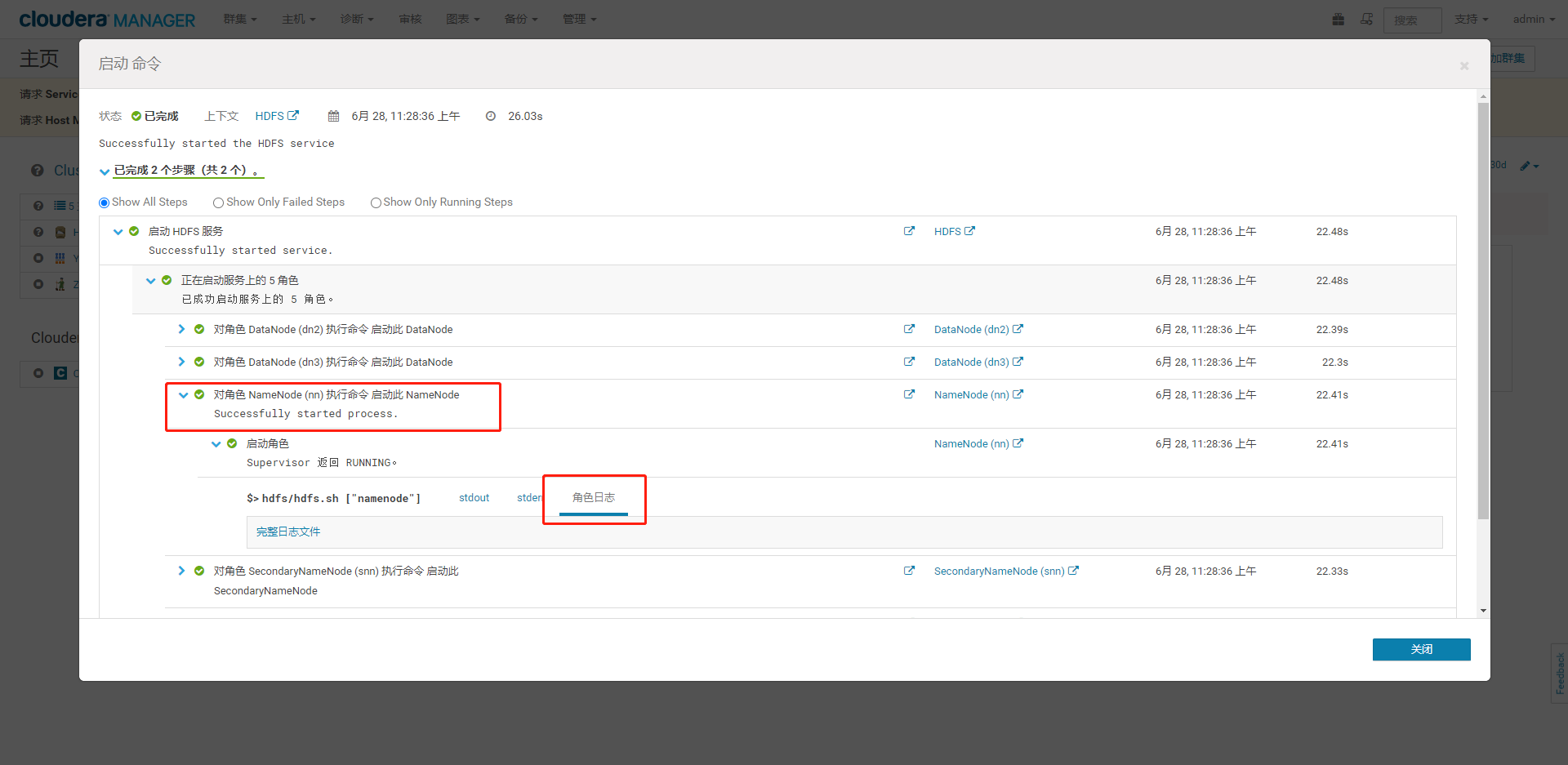Open the 主机 menu
Image resolution: width=1568 pixels, height=765 pixels.
point(299,19)
